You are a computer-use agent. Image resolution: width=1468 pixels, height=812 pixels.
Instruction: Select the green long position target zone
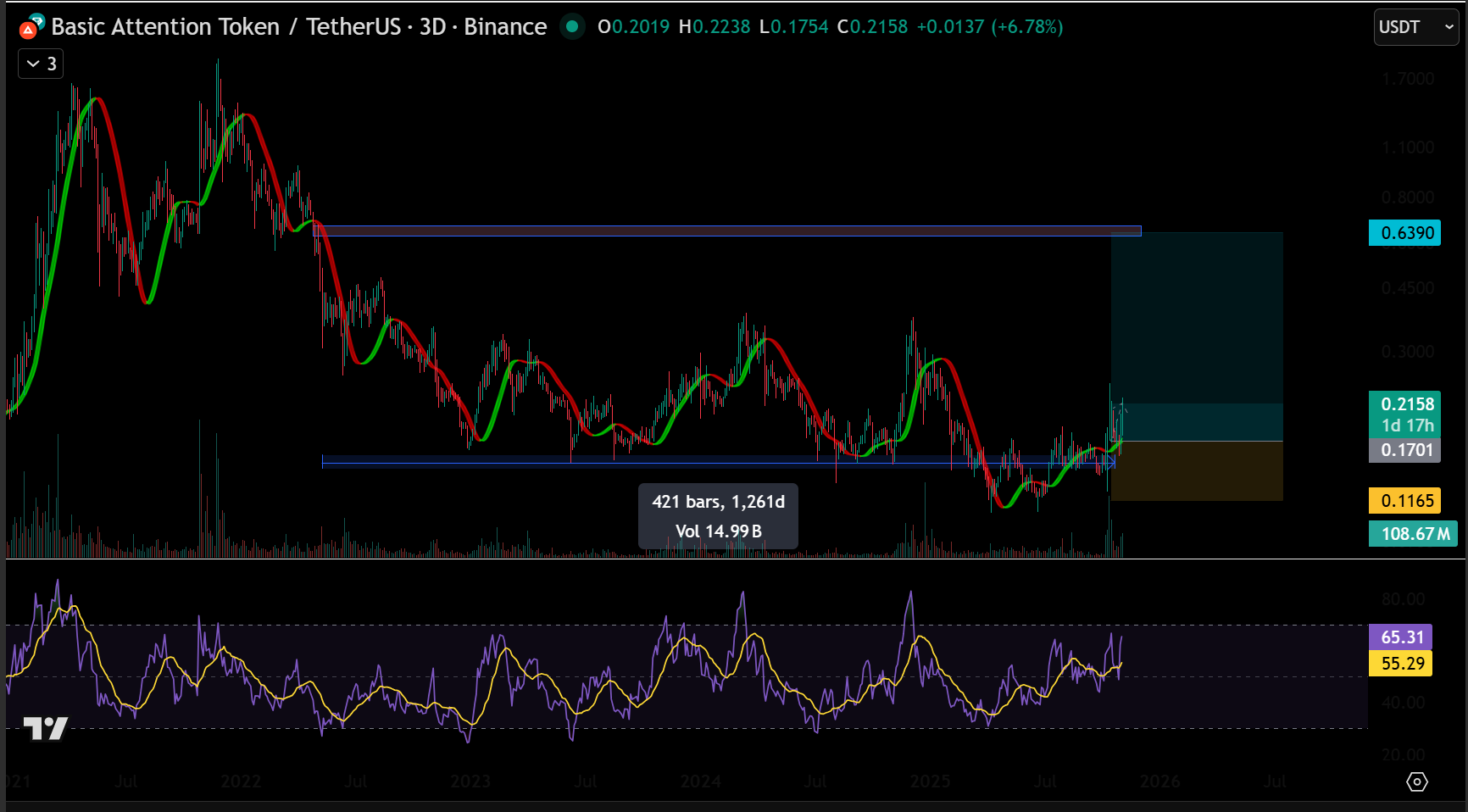(x=1196, y=322)
